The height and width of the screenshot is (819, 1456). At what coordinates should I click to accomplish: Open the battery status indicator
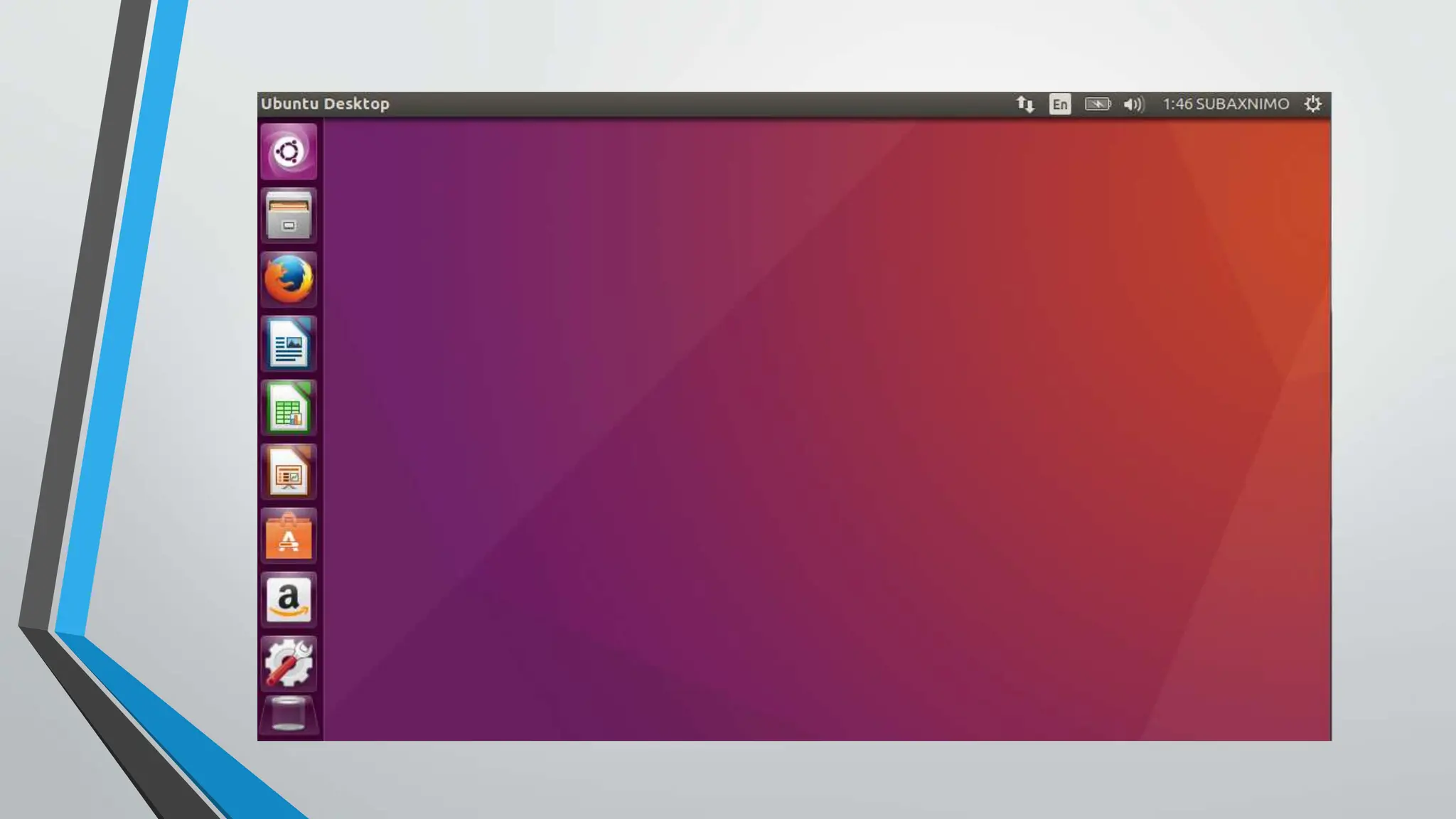click(x=1097, y=105)
